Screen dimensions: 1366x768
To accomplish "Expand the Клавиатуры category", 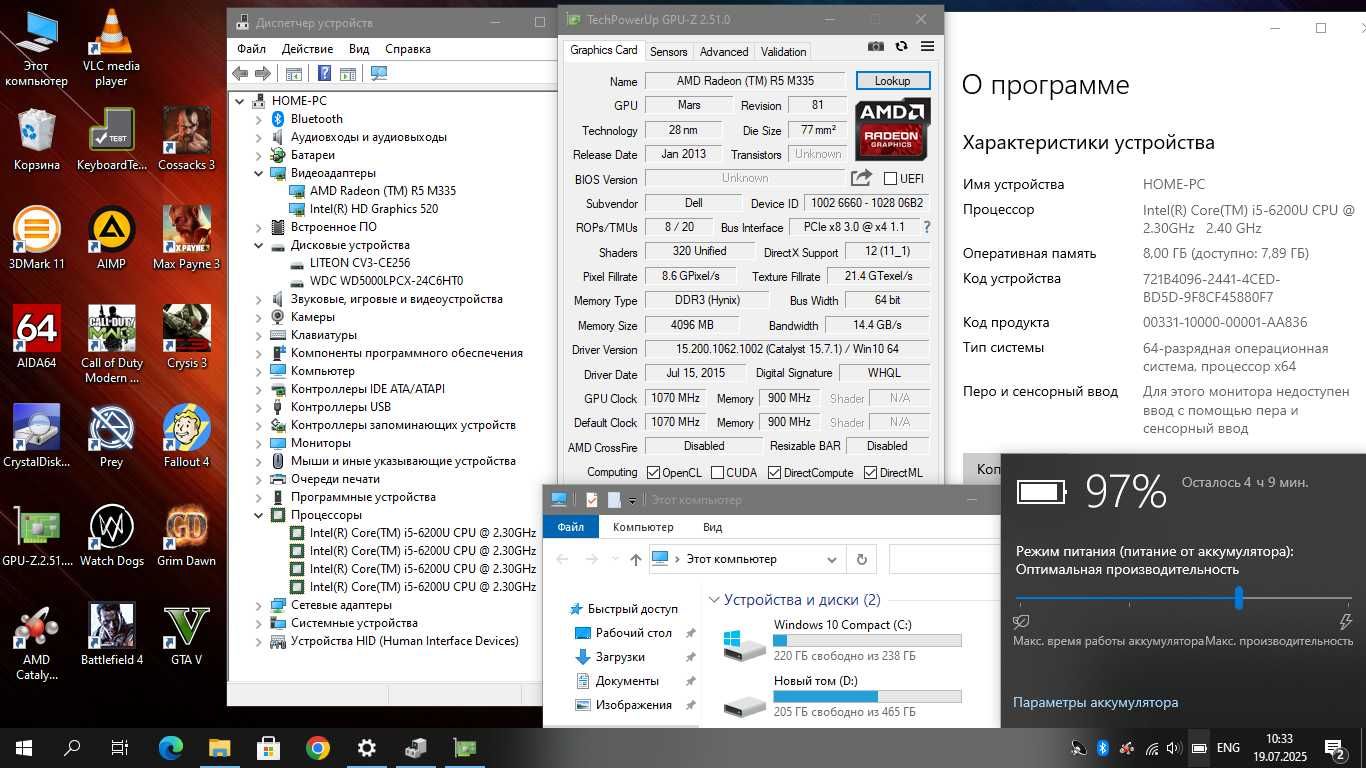I will [x=258, y=335].
